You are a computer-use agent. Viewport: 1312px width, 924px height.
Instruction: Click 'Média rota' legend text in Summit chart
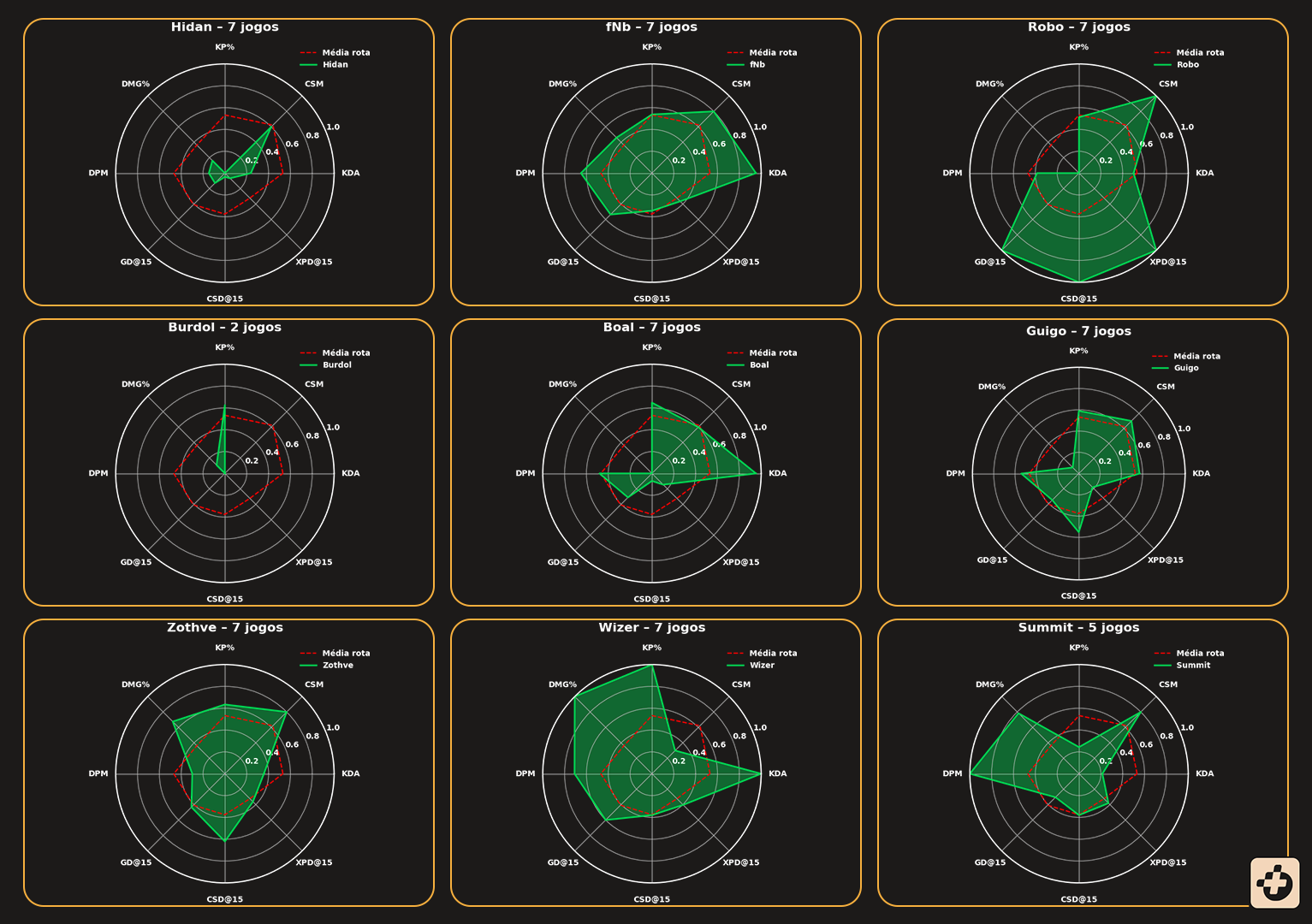1200,654
